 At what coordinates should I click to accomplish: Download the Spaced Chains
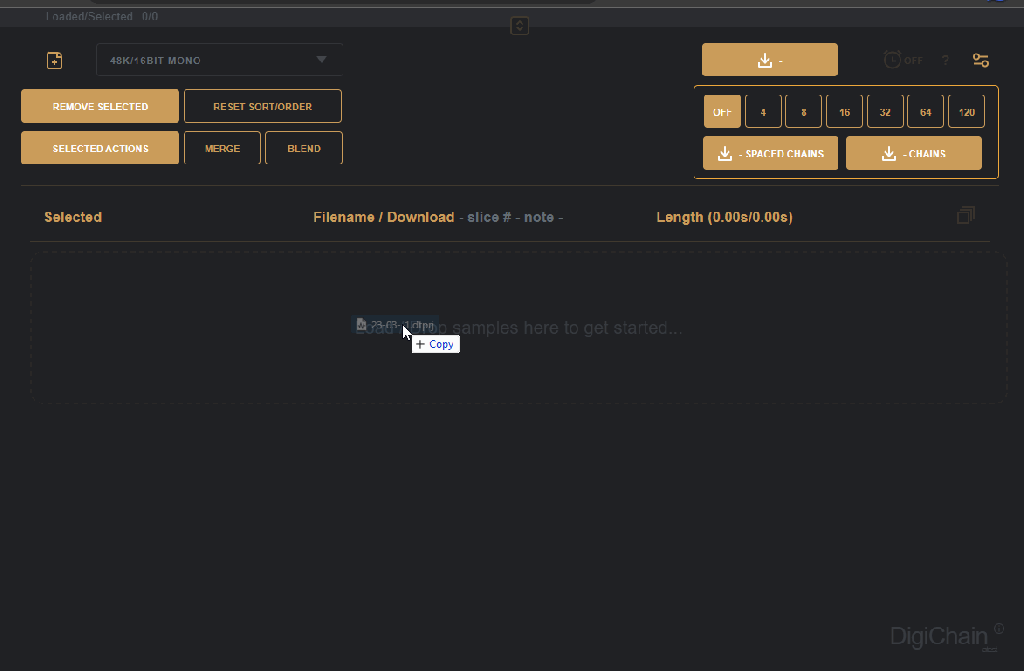click(770, 154)
